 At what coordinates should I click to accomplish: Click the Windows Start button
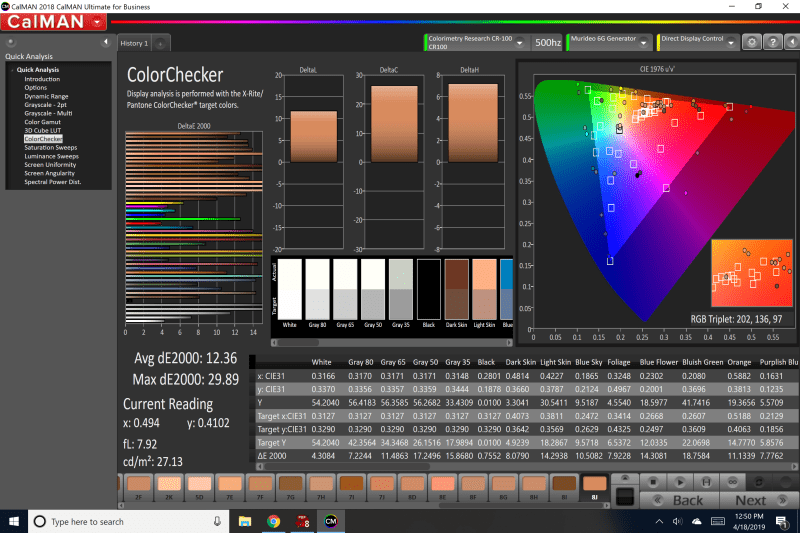(14, 521)
